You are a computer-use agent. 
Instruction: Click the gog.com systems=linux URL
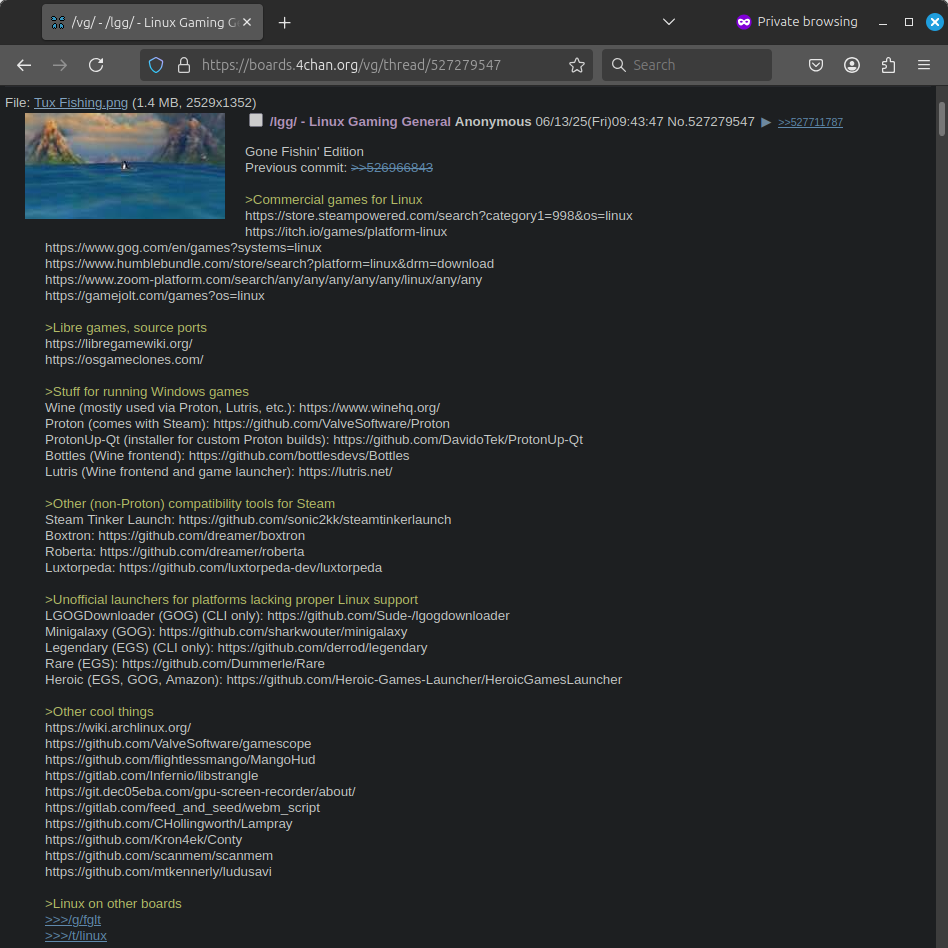click(x=183, y=248)
